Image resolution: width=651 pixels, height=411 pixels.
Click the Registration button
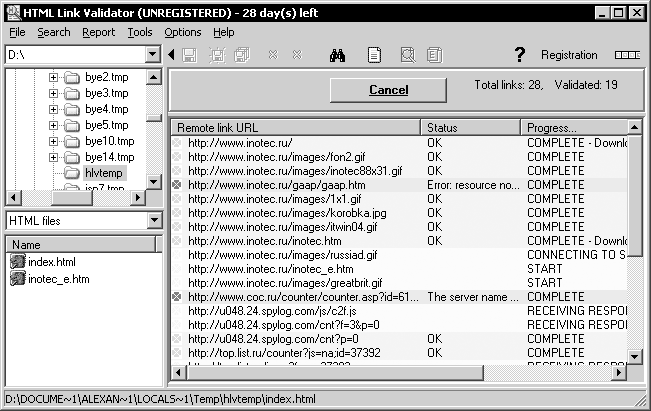[569, 55]
